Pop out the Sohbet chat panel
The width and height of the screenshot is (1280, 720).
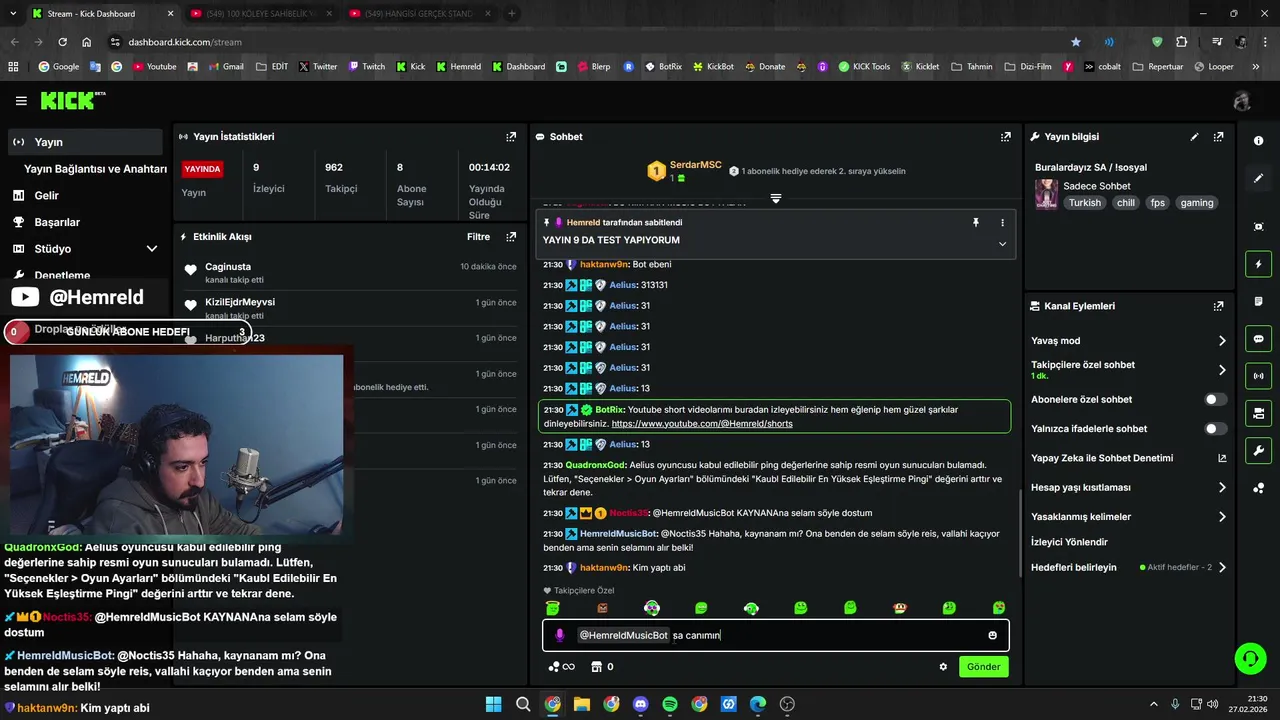pyautogui.click(x=1005, y=137)
